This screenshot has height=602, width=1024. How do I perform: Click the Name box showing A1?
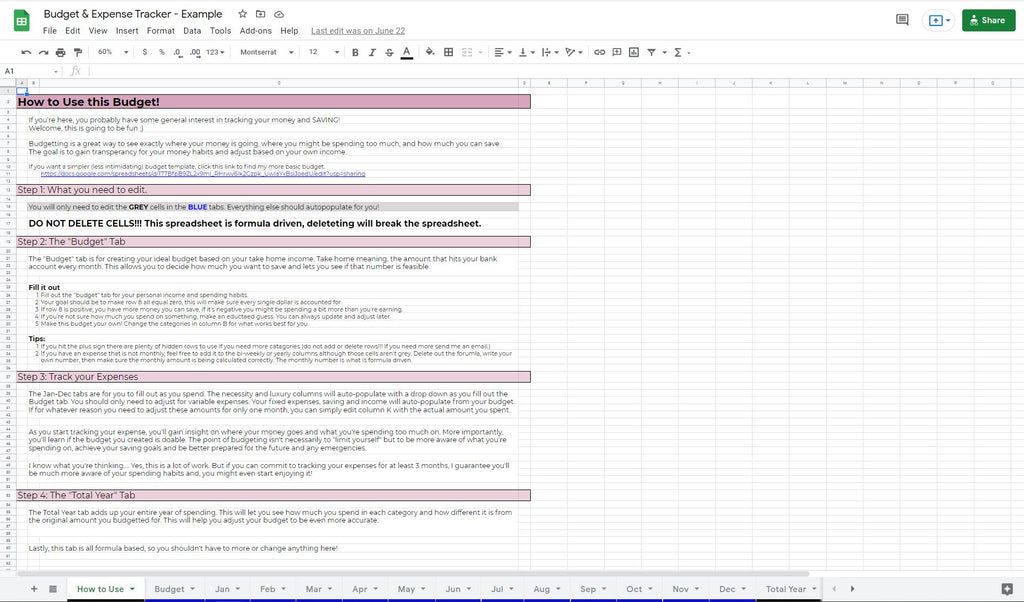tap(31, 71)
